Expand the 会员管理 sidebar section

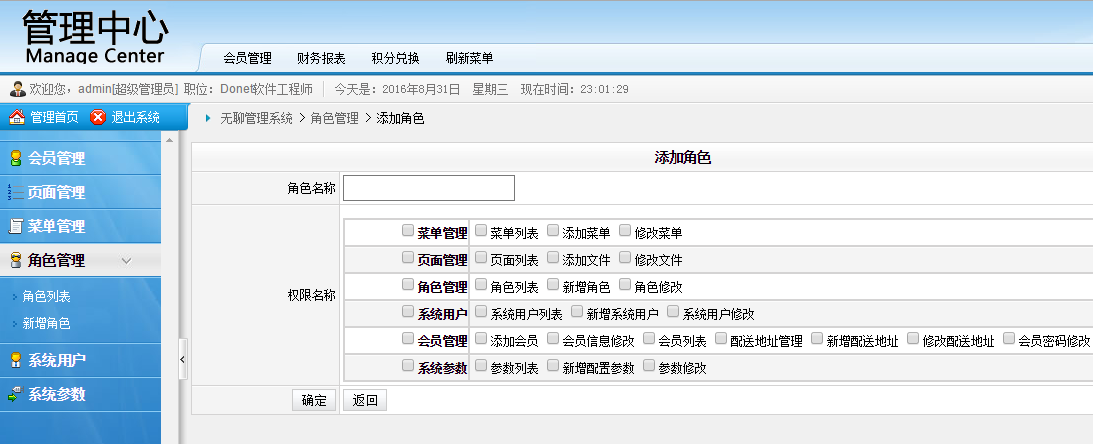click(80, 158)
